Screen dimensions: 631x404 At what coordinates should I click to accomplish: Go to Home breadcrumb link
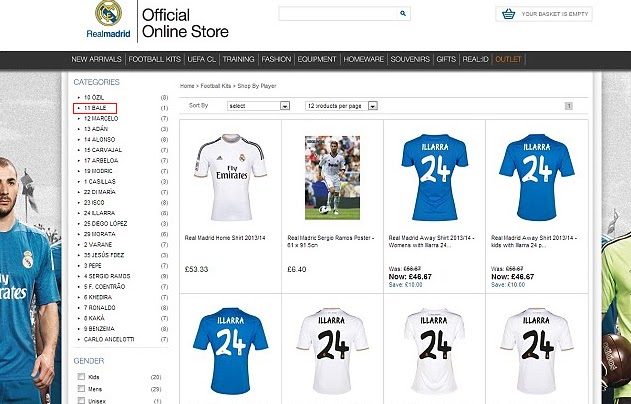[x=187, y=86]
